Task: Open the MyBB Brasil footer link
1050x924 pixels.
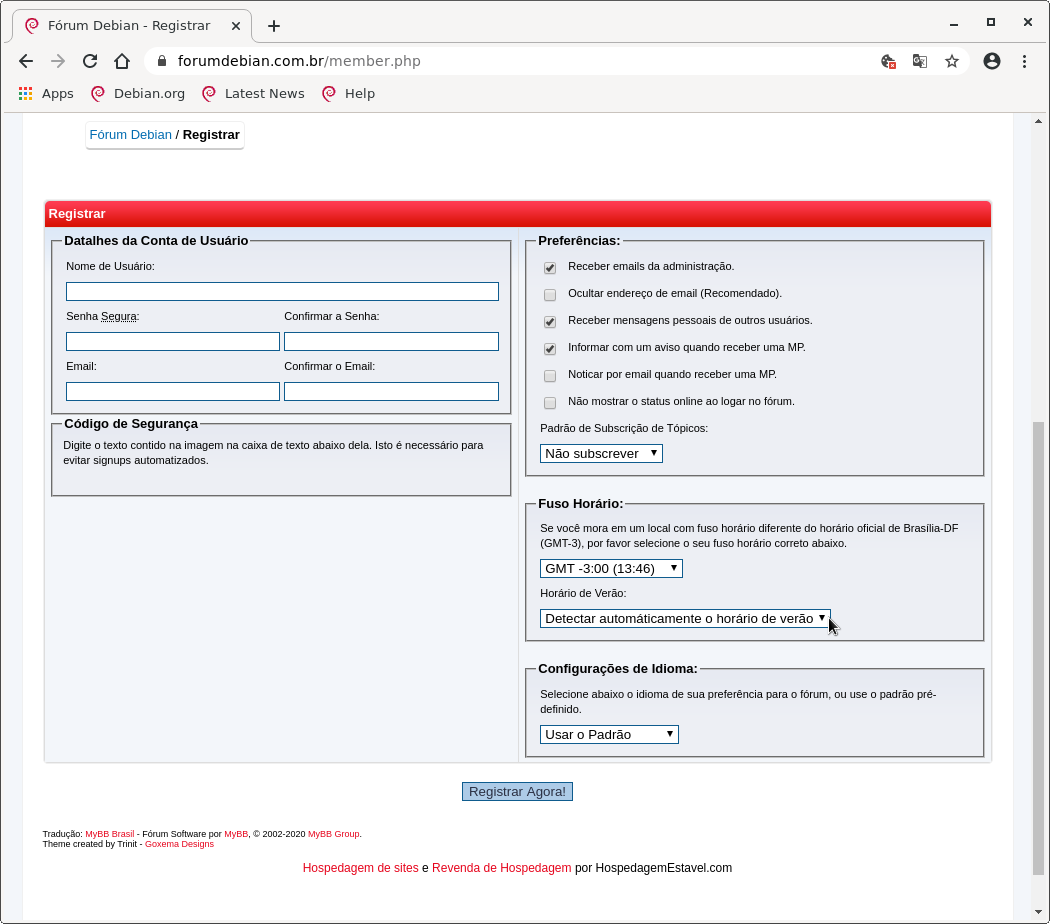Action: (110, 834)
